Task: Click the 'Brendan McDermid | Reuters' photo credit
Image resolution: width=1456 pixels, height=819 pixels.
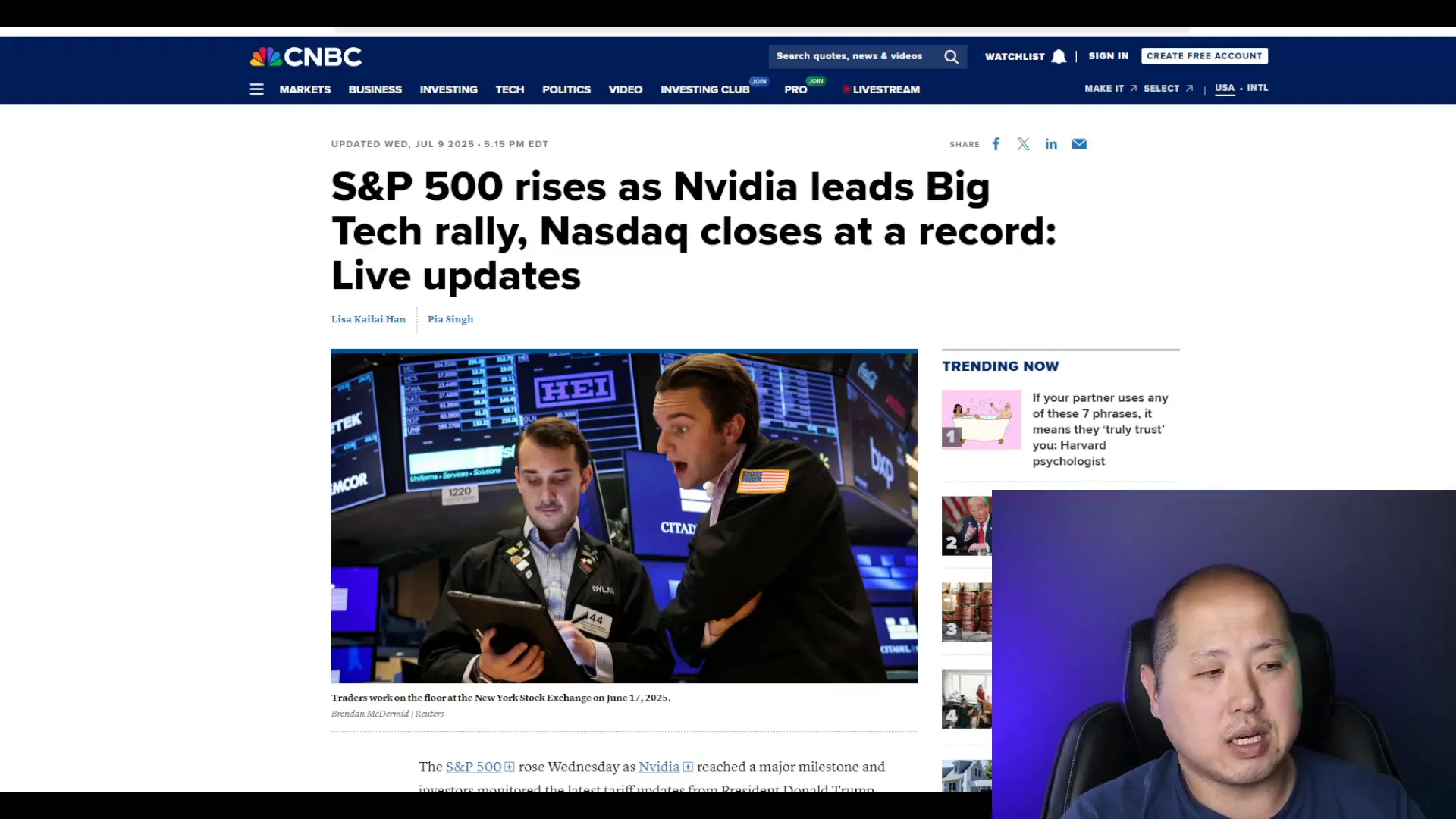Action: click(388, 714)
